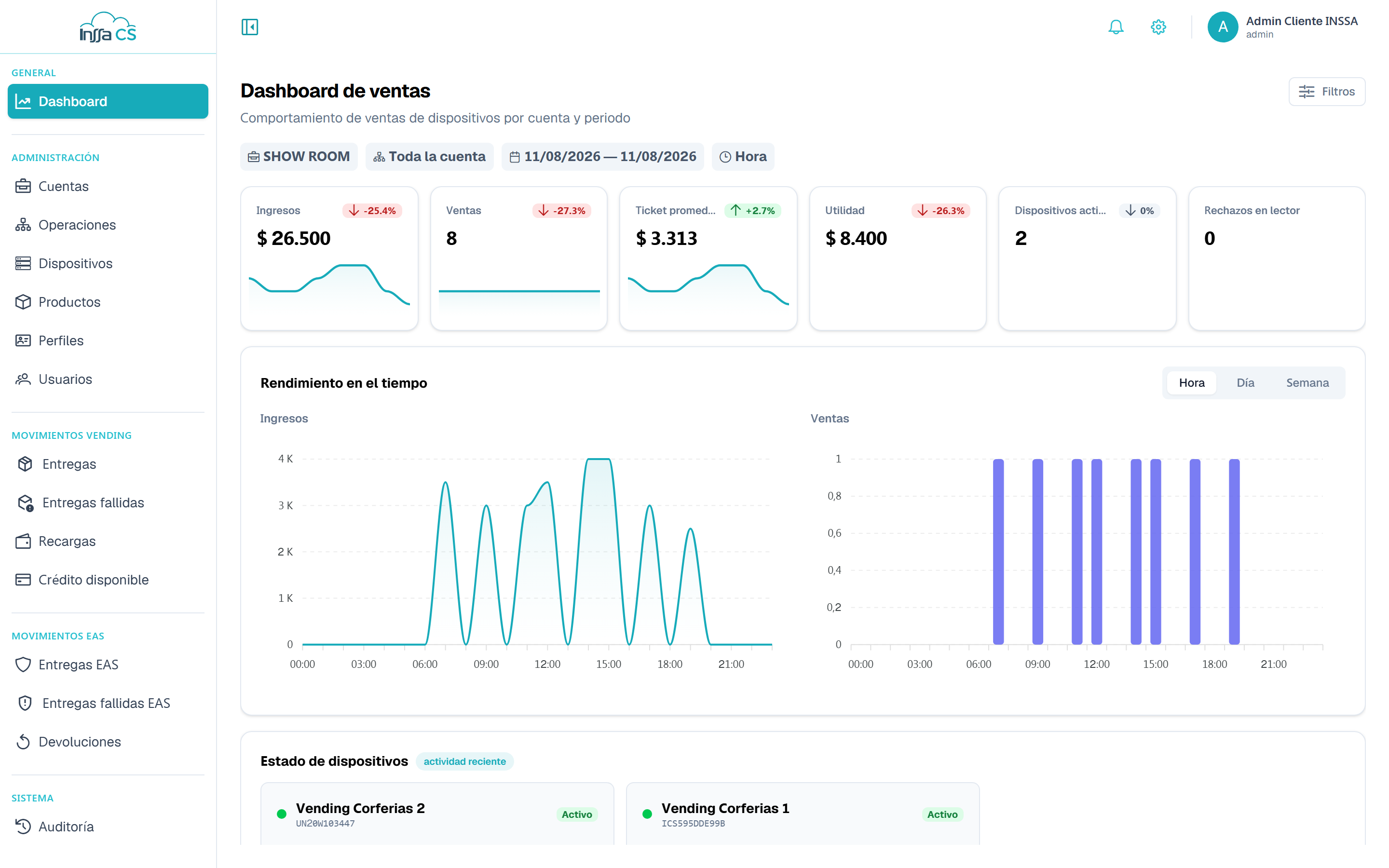1389x868 pixels.
Task: Open Devoluciones page
Action: click(108, 742)
